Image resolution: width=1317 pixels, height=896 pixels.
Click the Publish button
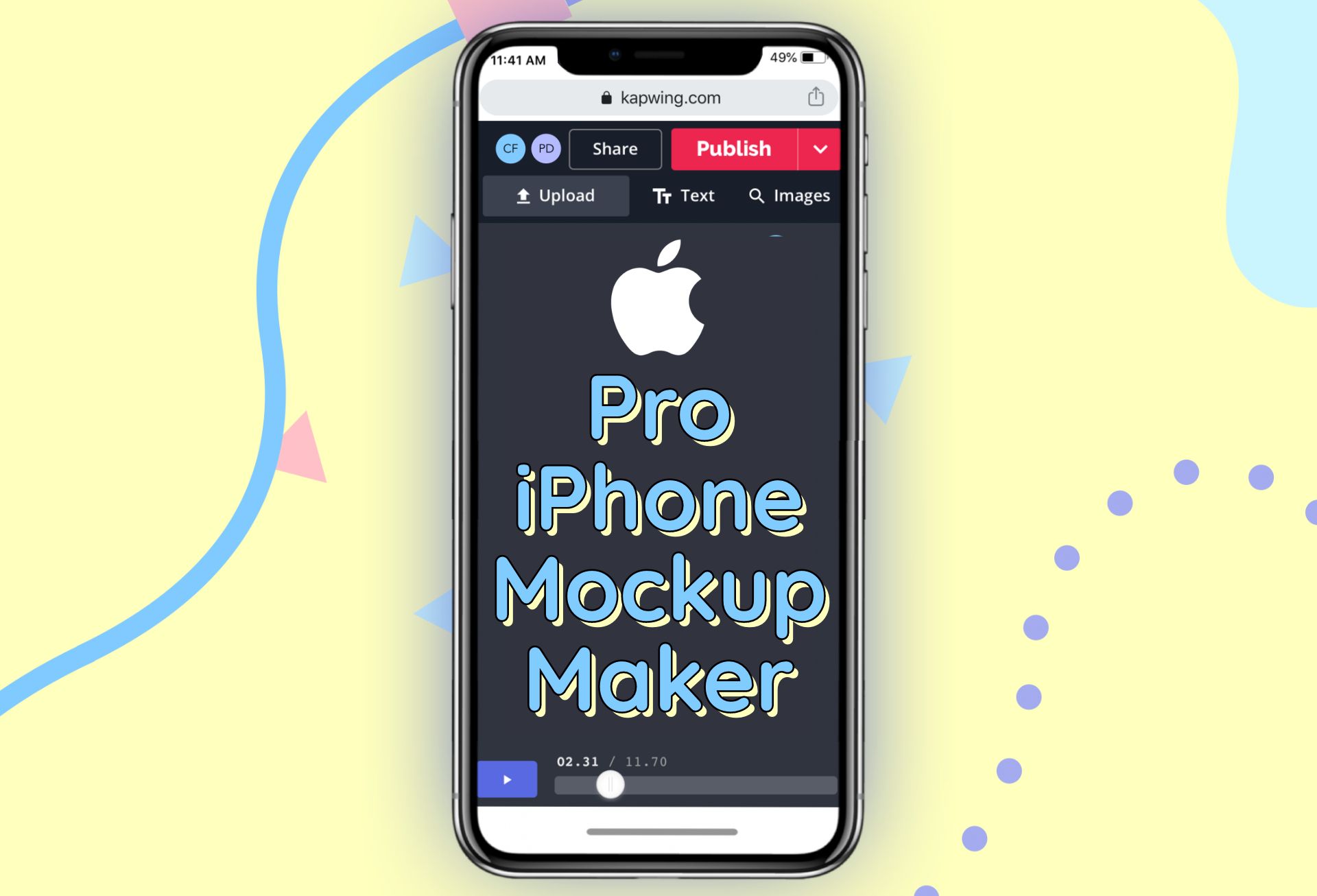[733, 148]
